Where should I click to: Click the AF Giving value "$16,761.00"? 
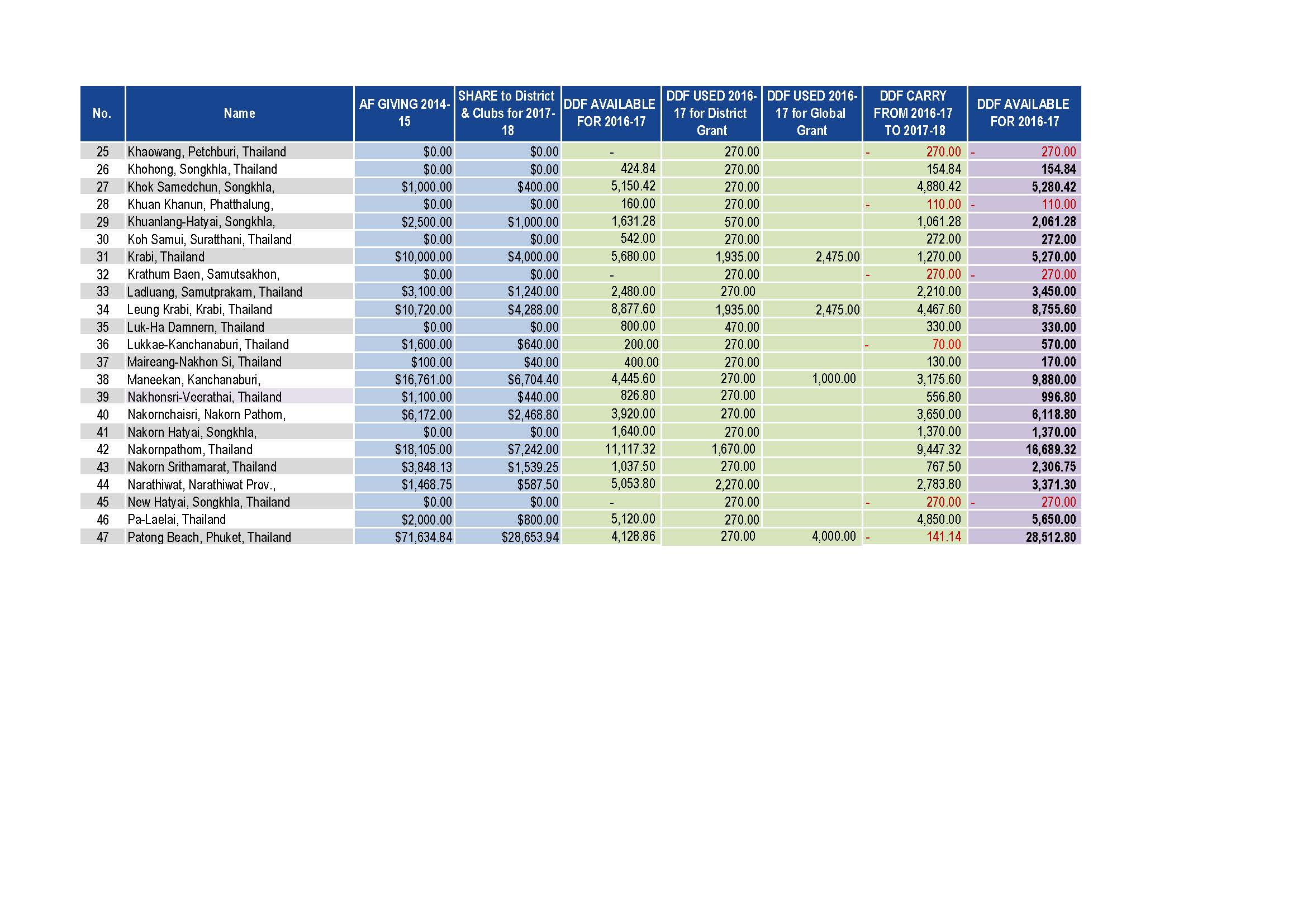point(424,379)
